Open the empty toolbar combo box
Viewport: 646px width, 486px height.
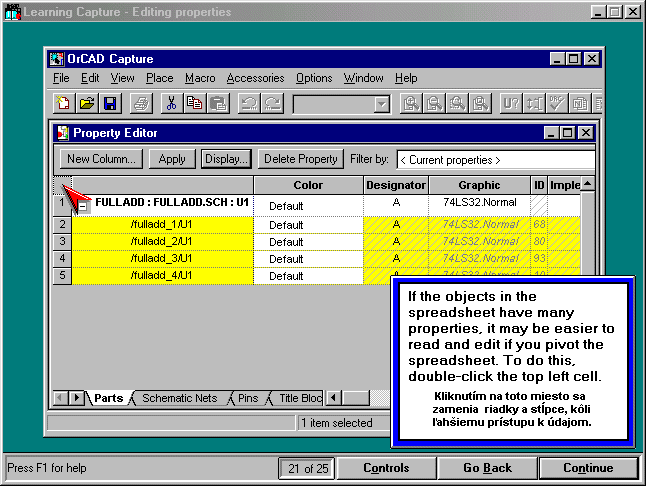[381, 104]
